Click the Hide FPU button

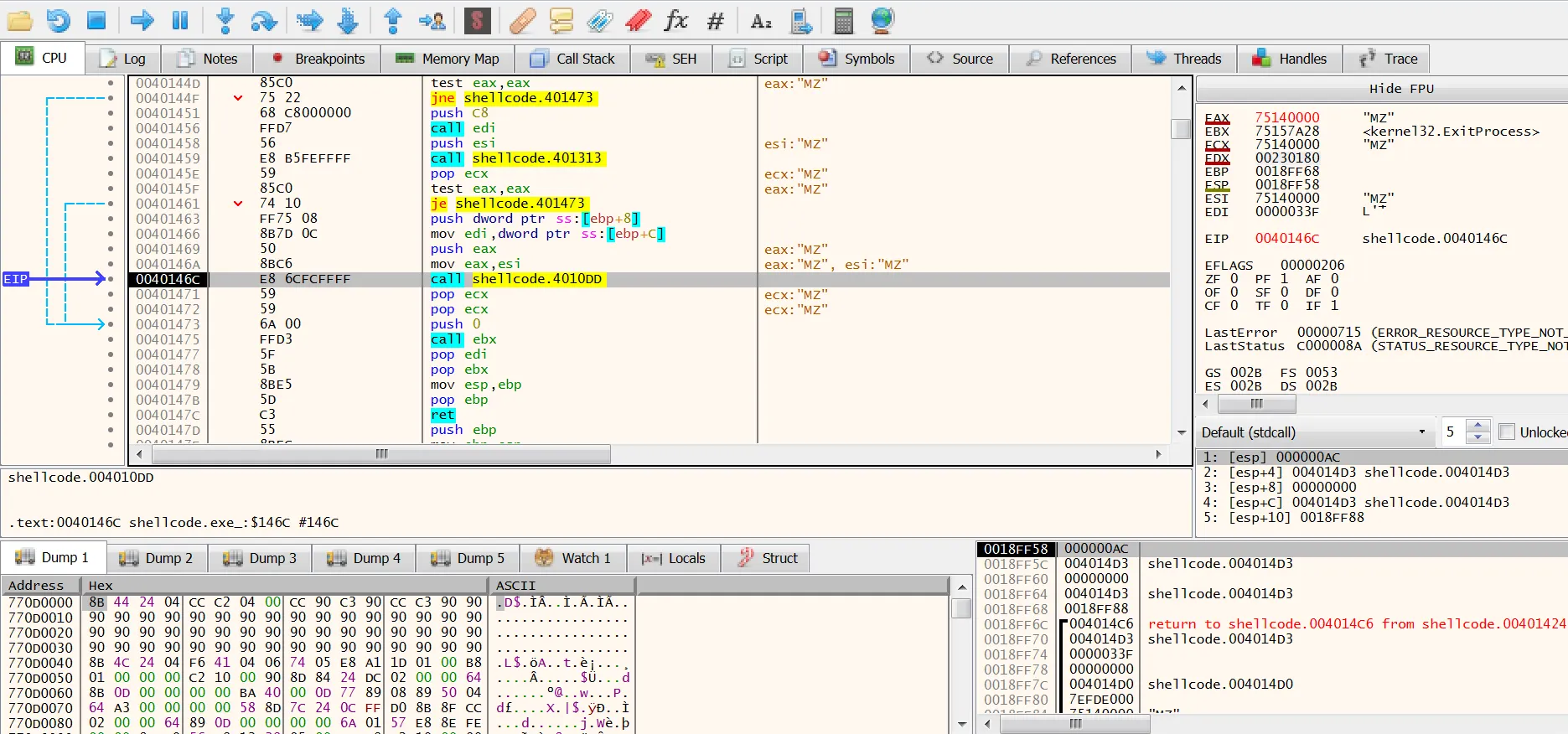click(x=1401, y=89)
